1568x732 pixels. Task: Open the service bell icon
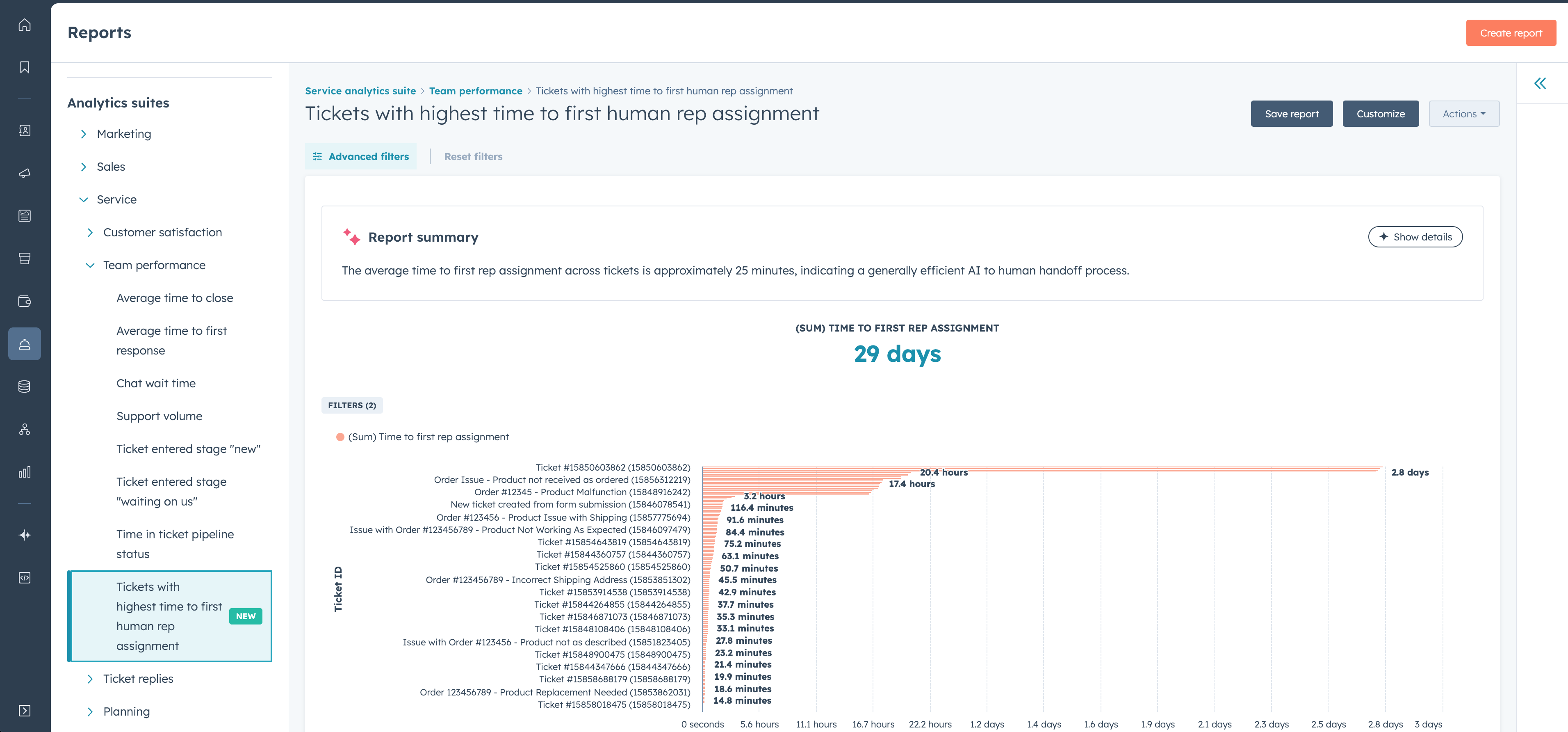[x=24, y=344]
